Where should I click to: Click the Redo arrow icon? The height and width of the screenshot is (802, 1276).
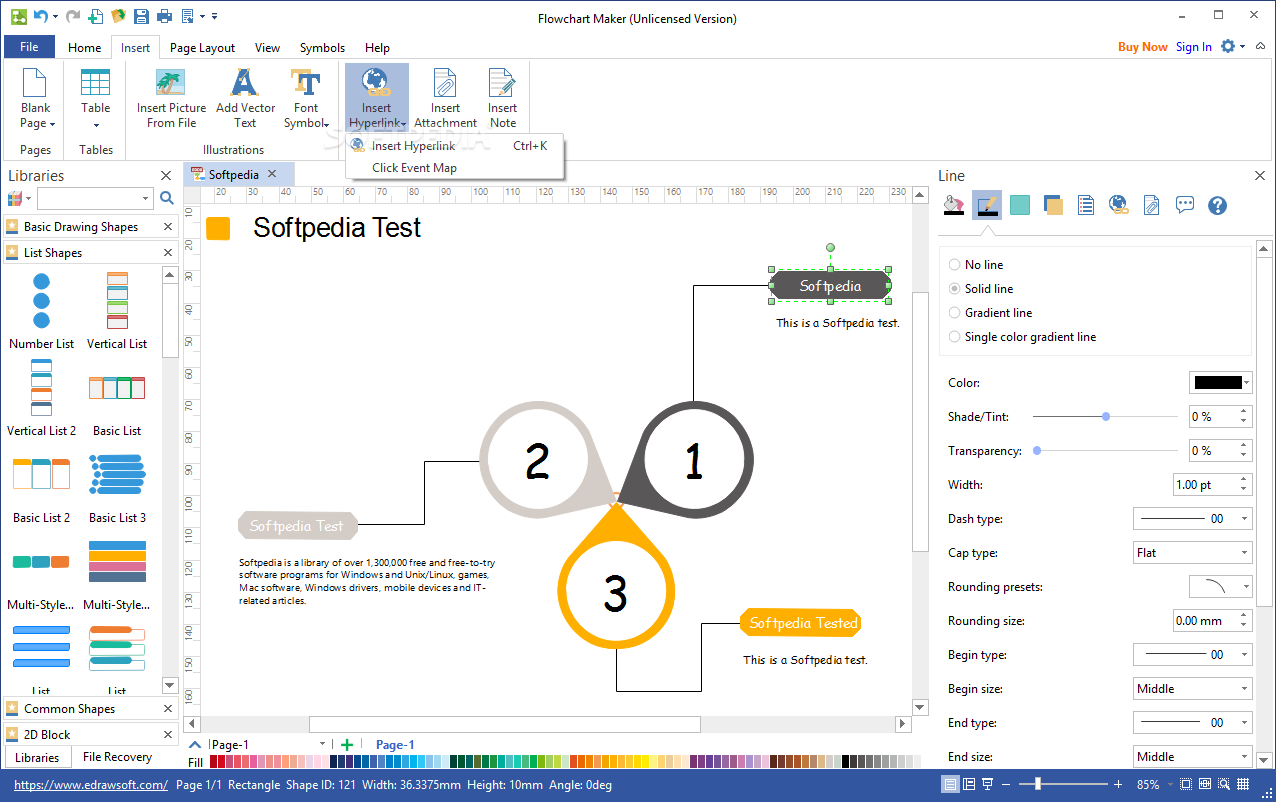pyautogui.click(x=72, y=16)
